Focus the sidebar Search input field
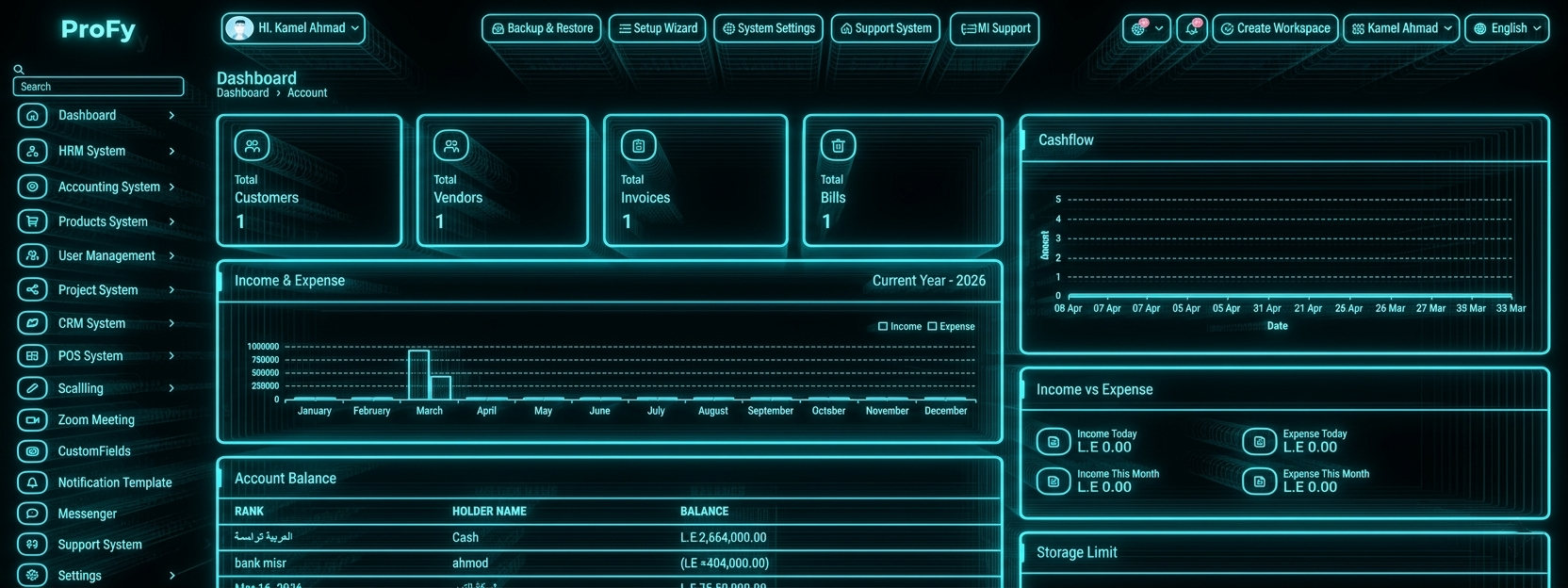The image size is (1568, 588). click(98, 87)
